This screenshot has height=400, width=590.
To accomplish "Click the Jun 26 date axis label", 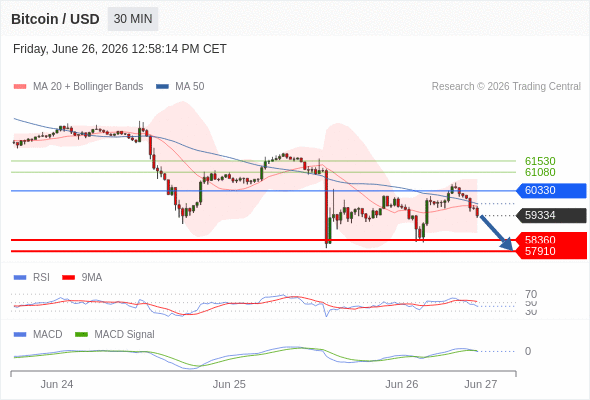I will [x=401, y=385].
